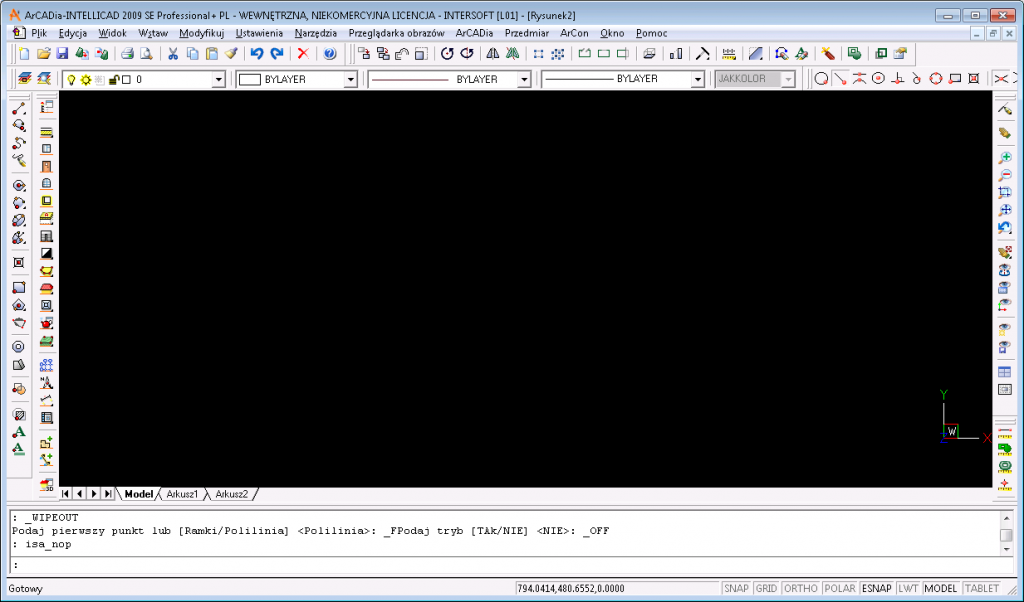Click the Cut (scissors) icon

click(x=173, y=53)
